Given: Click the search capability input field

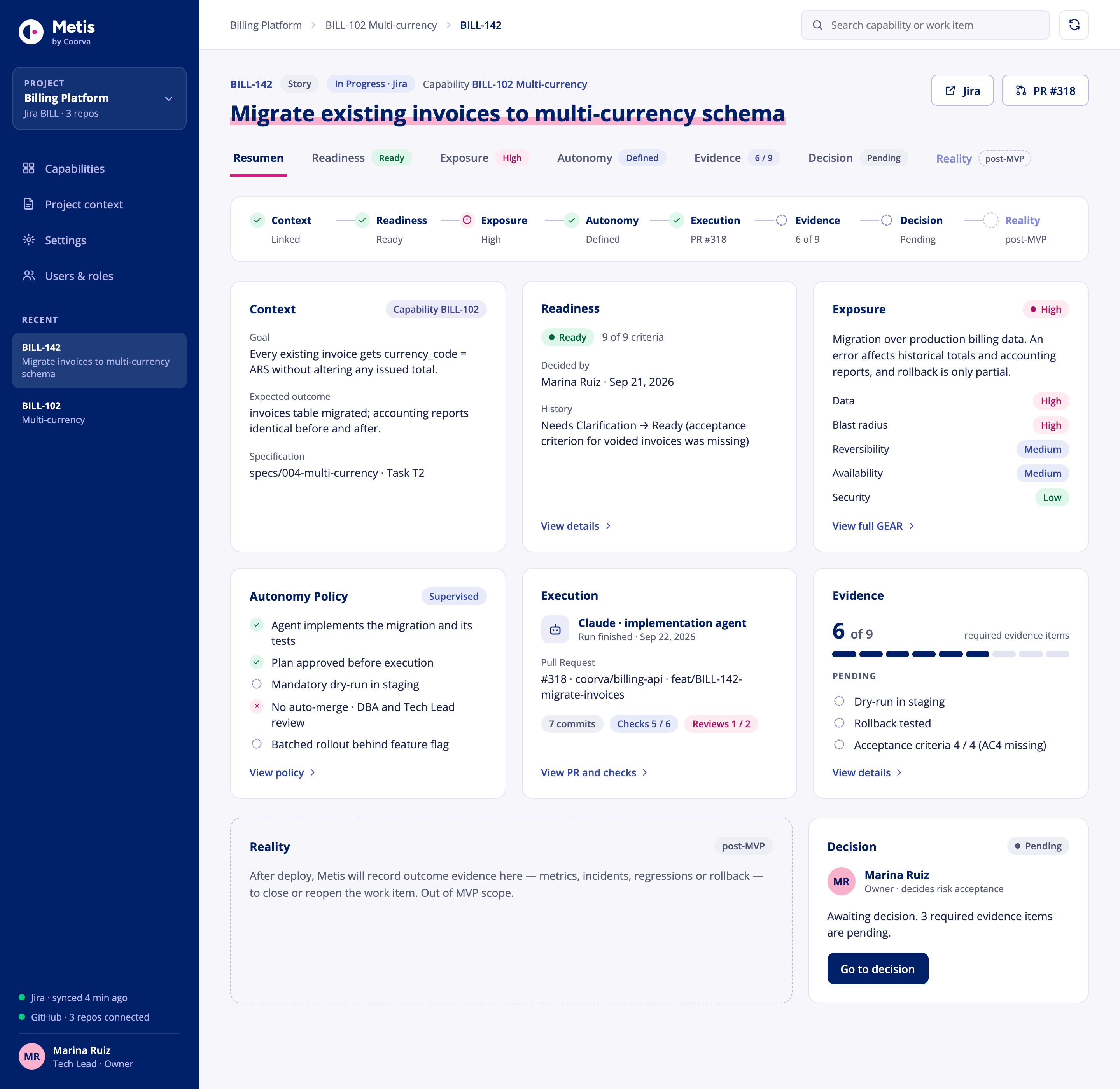Looking at the screenshot, I should pyautogui.click(x=925, y=25).
